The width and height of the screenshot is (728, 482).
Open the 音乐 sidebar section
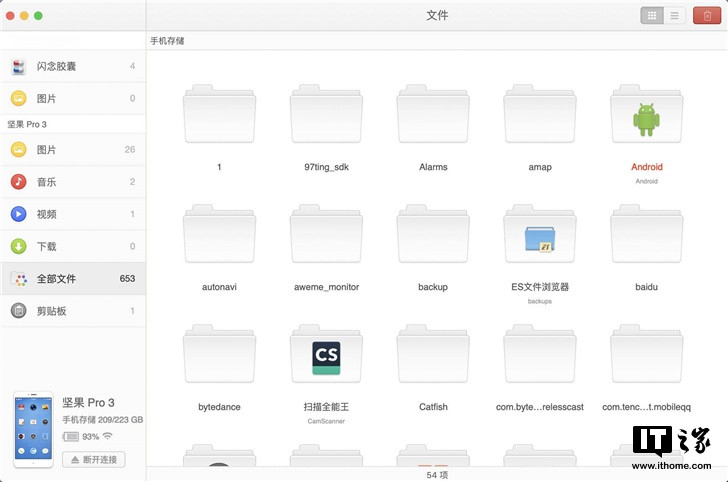(73, 182)
